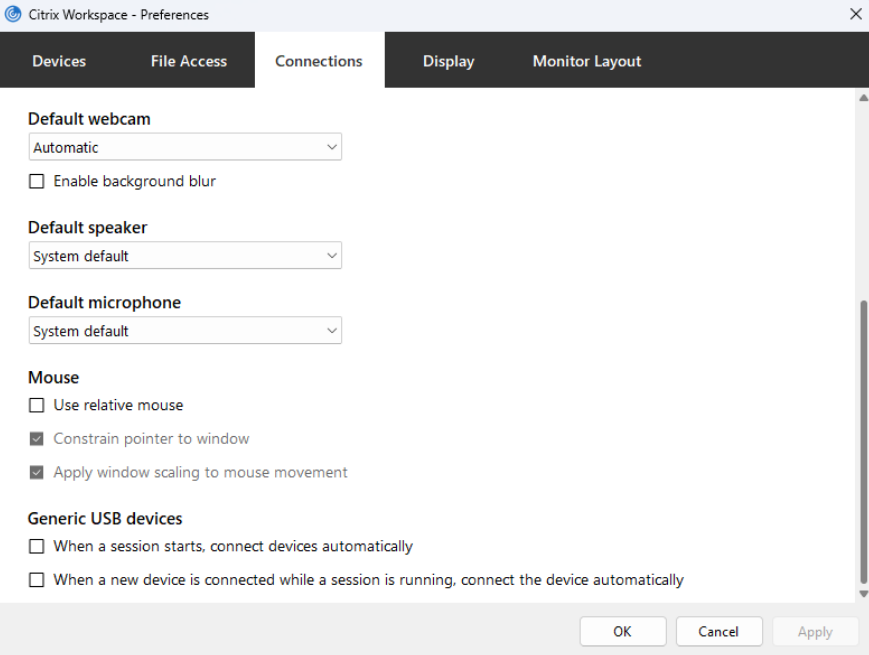Click the Citrix Workspace title bar icon

13,15
